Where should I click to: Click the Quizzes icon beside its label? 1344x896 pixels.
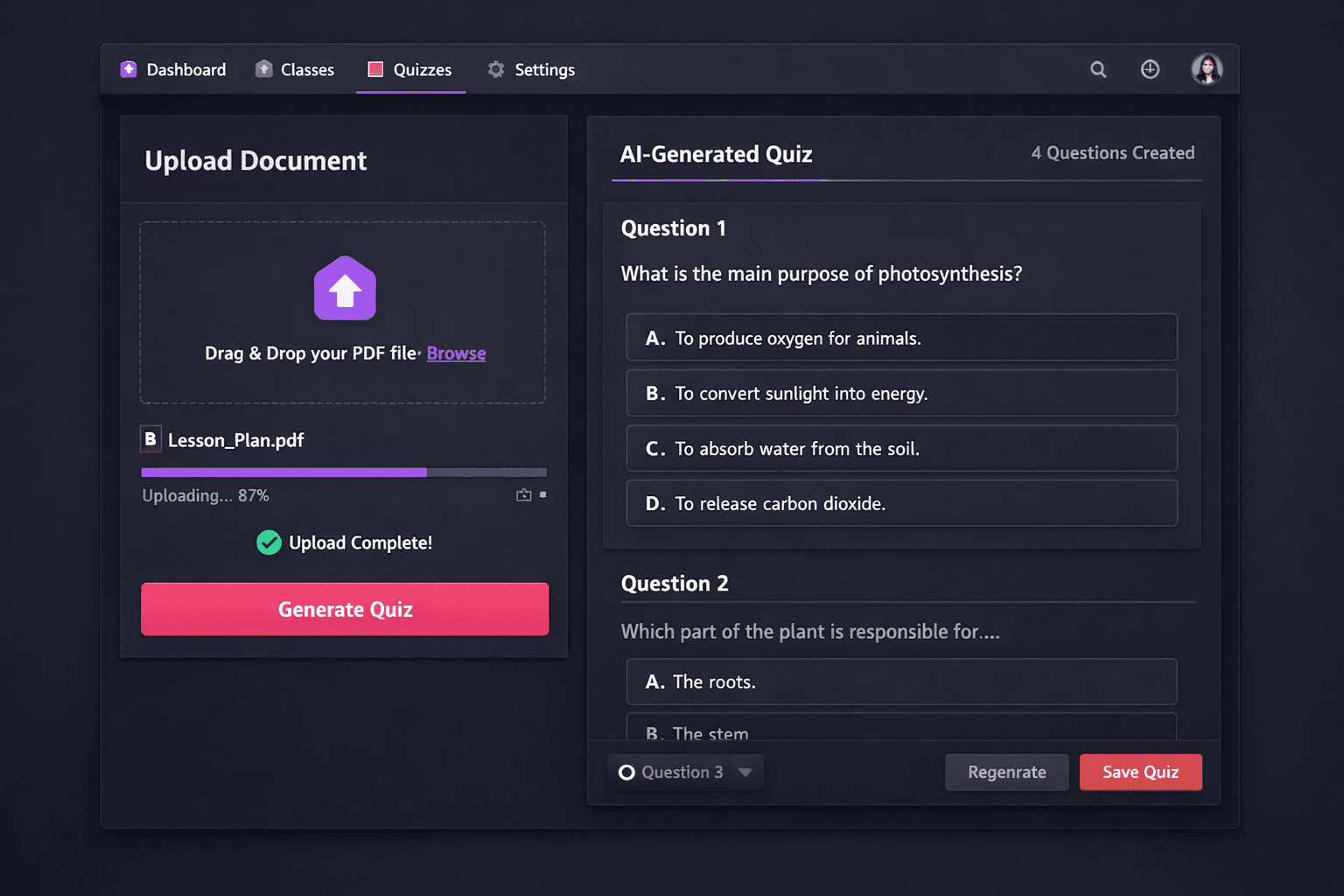[376, 69]
